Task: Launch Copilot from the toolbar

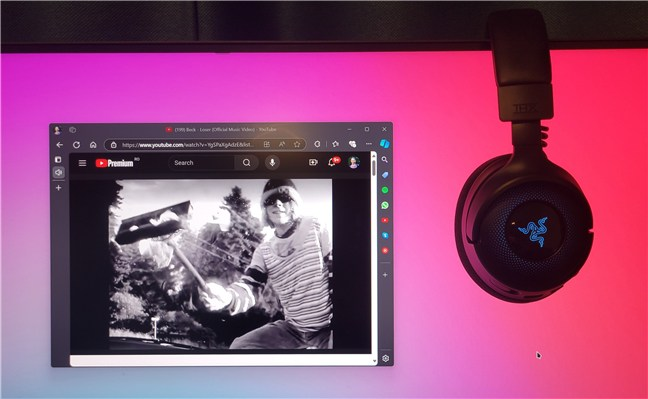Action: point(384,143)
